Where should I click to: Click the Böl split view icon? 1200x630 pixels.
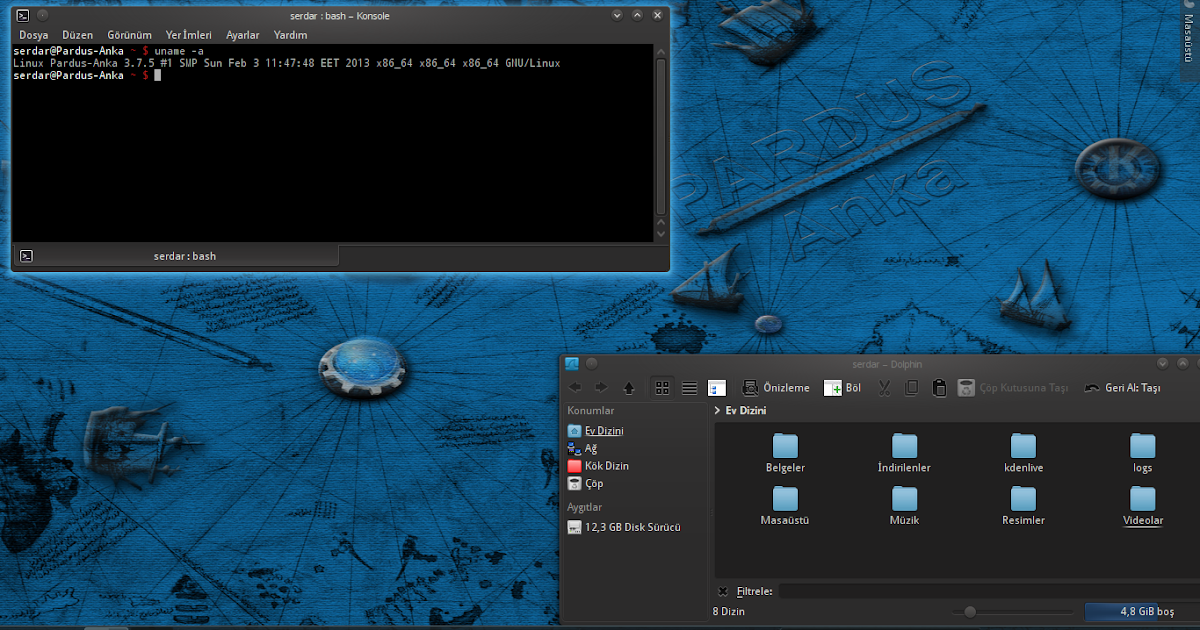pyautogui.click(x=842, y=387)
